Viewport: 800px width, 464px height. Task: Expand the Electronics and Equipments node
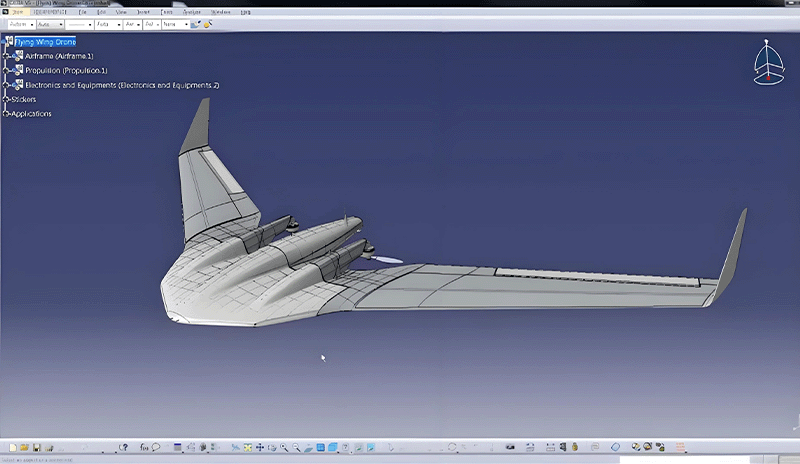coord(6,85)
